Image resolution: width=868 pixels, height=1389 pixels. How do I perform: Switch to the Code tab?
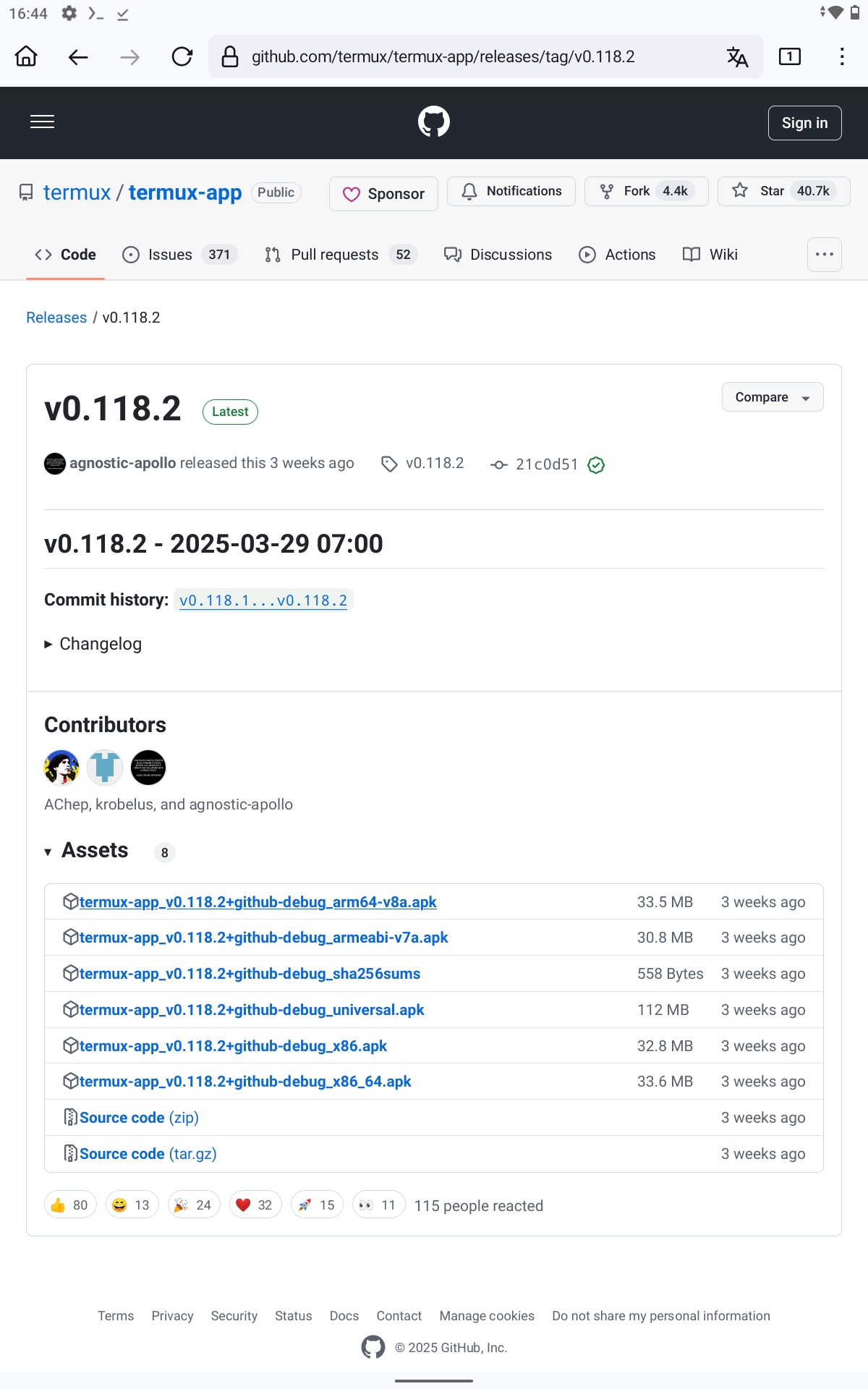pos(66,255)
